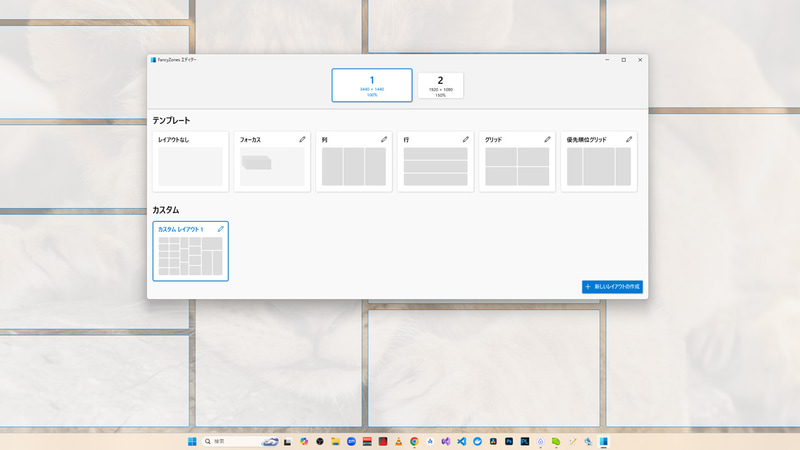Close the FancyZones editor window
This screenshot has width=800, height=450.
pyautogui.click(x=640, y=60)
